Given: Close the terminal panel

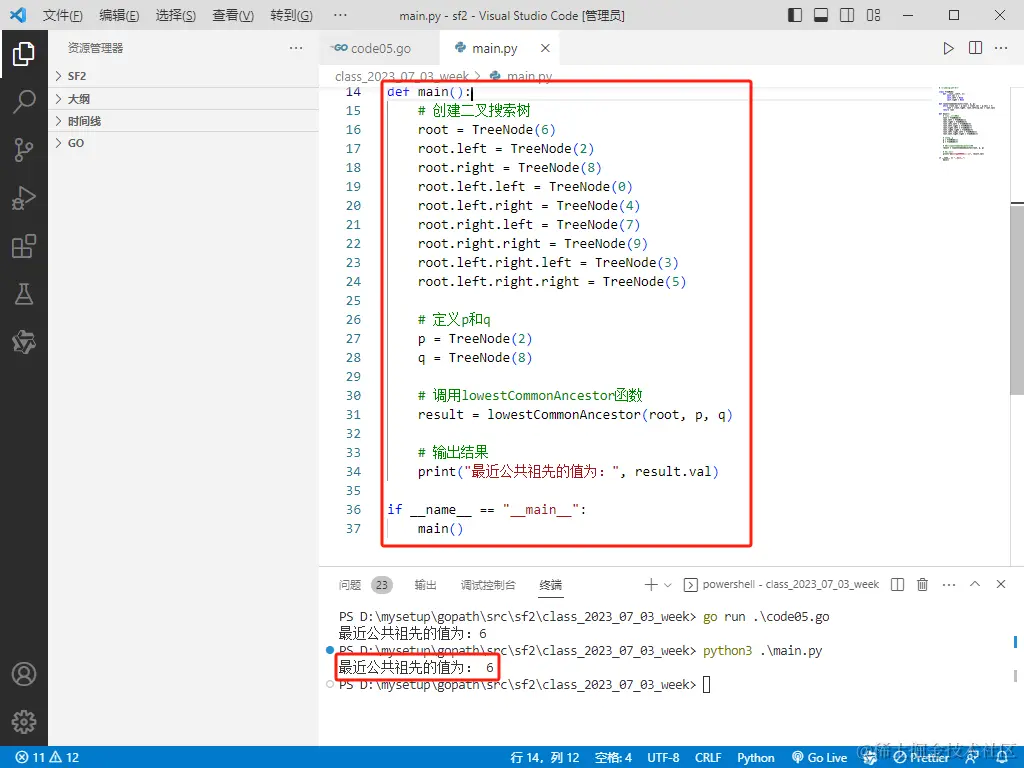Looking at the screenshot, I should 1000,584.
